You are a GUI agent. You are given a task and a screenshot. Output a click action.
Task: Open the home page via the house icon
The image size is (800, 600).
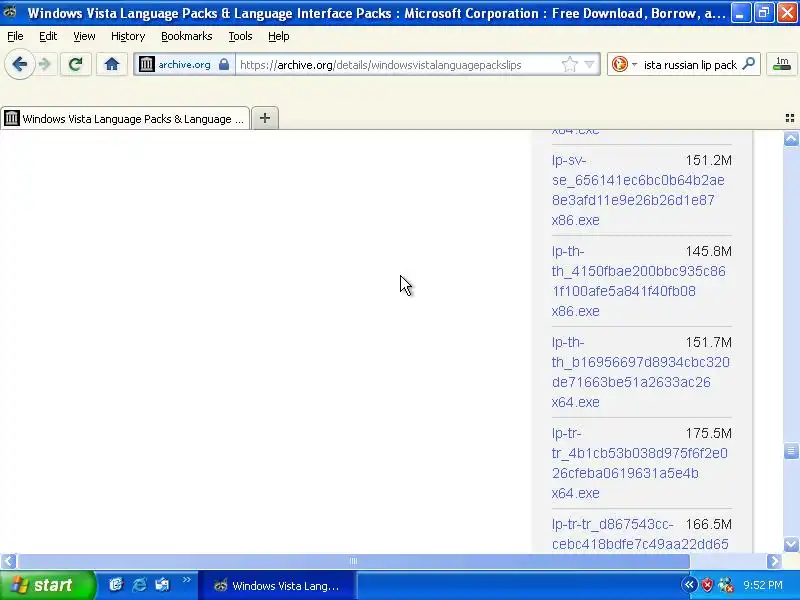coord(112,64)
